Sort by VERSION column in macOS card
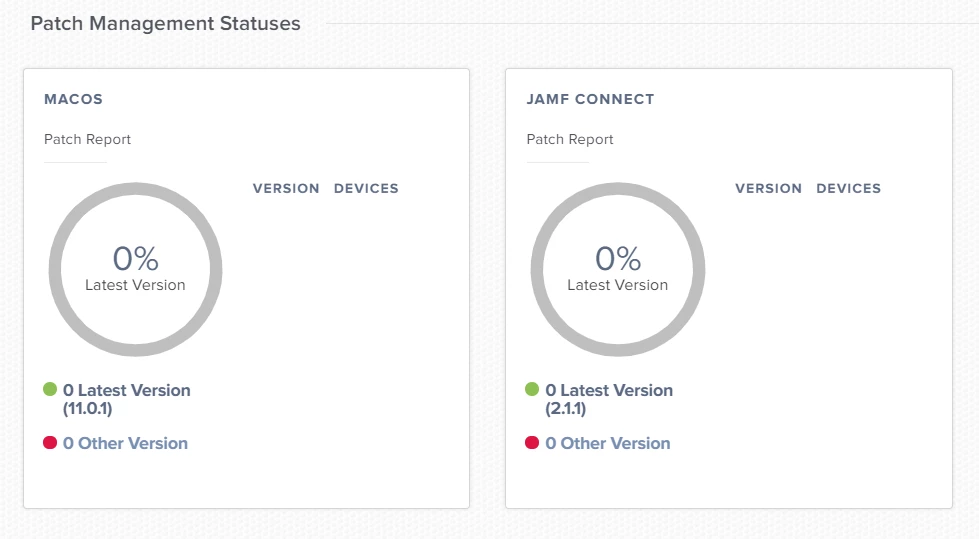 coord(286,189)
